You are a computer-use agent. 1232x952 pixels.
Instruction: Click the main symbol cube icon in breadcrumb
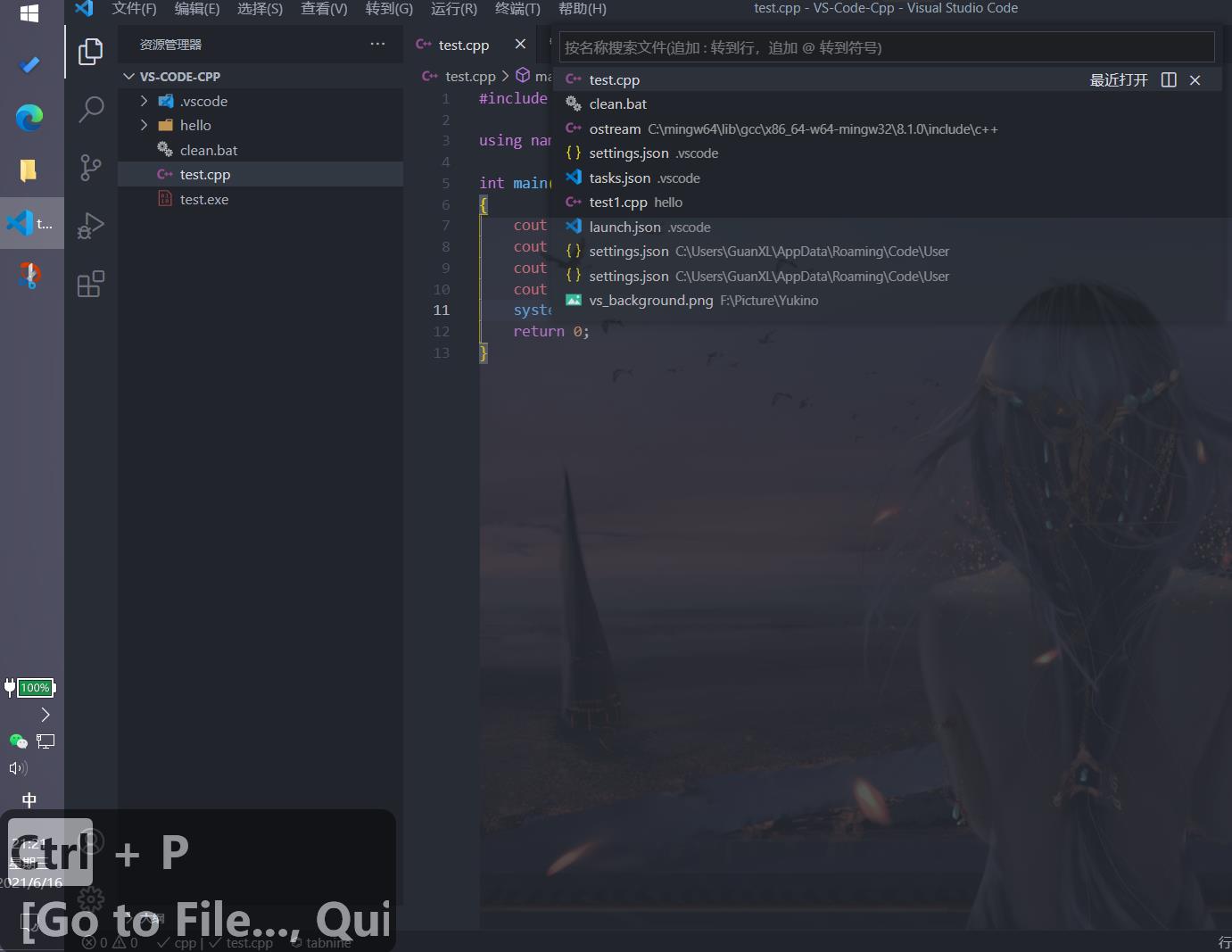coord(523,76)
